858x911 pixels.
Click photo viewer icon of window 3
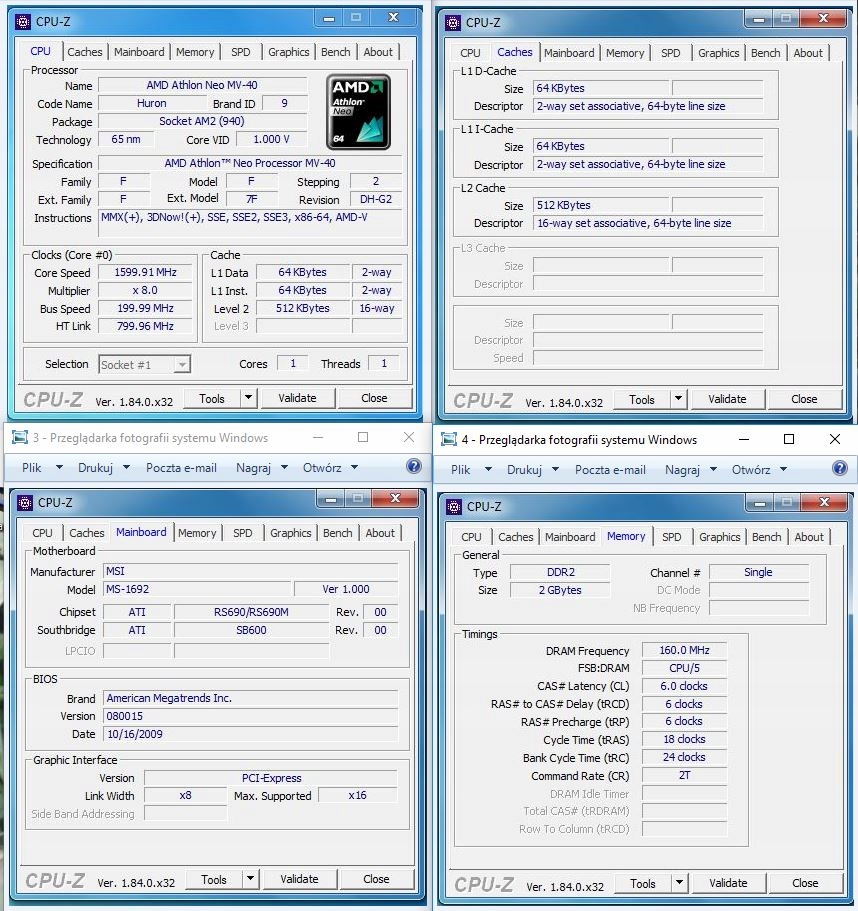(20, 437)
